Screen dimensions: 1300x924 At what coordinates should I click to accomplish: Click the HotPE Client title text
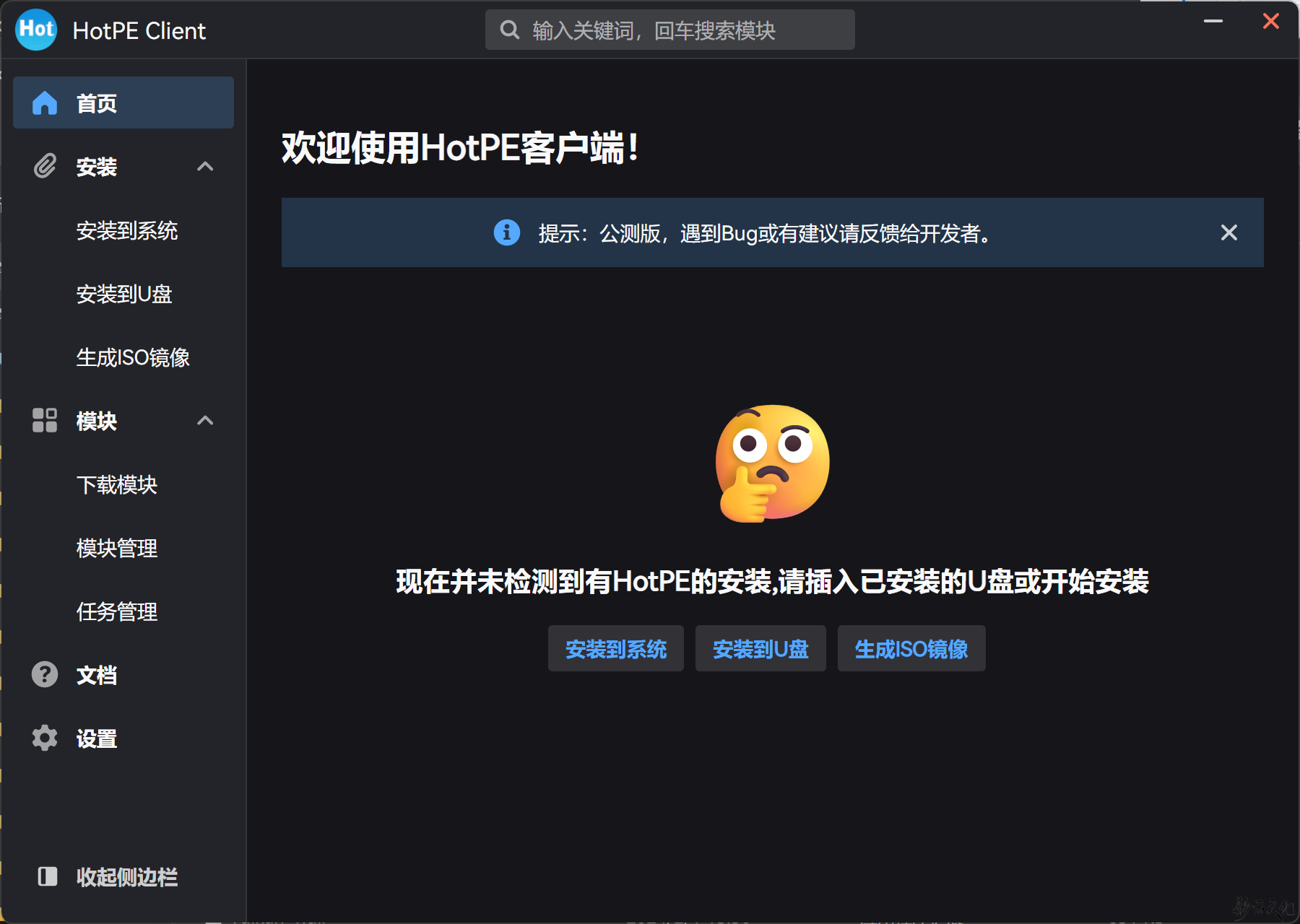pos(139,30)
